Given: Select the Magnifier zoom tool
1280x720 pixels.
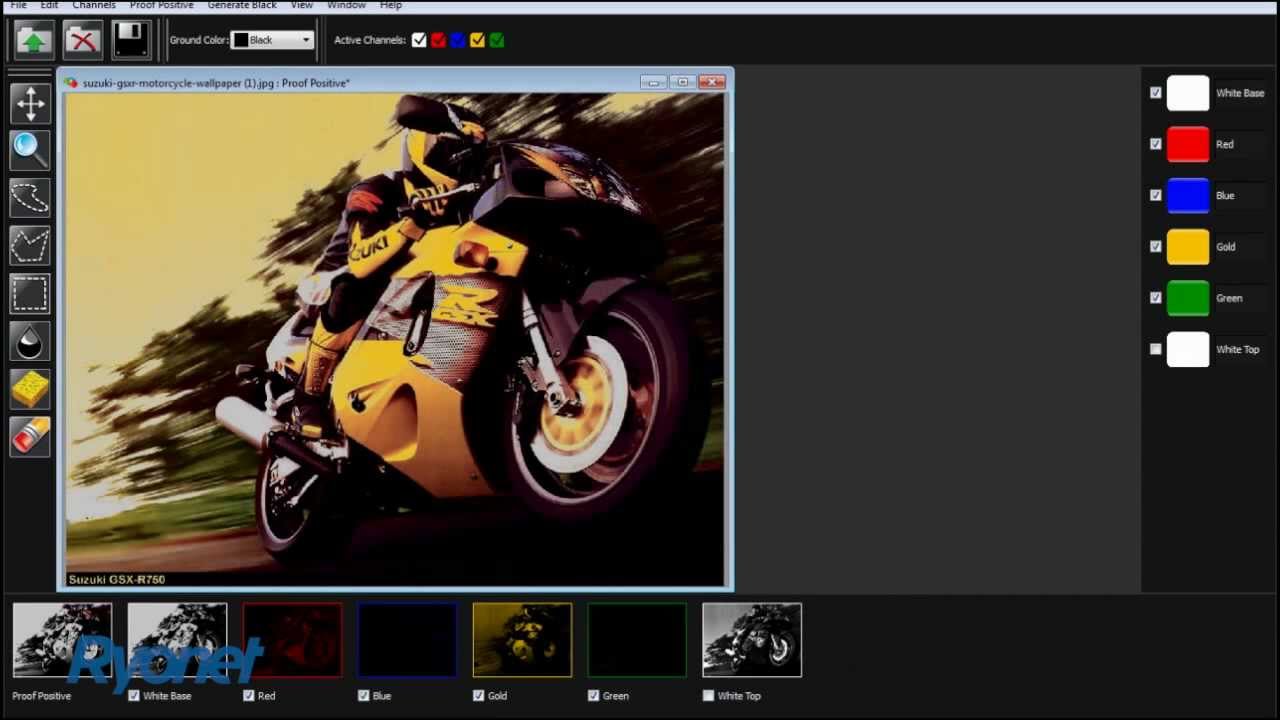Looking at the screenshot, I should click(30, 151).
